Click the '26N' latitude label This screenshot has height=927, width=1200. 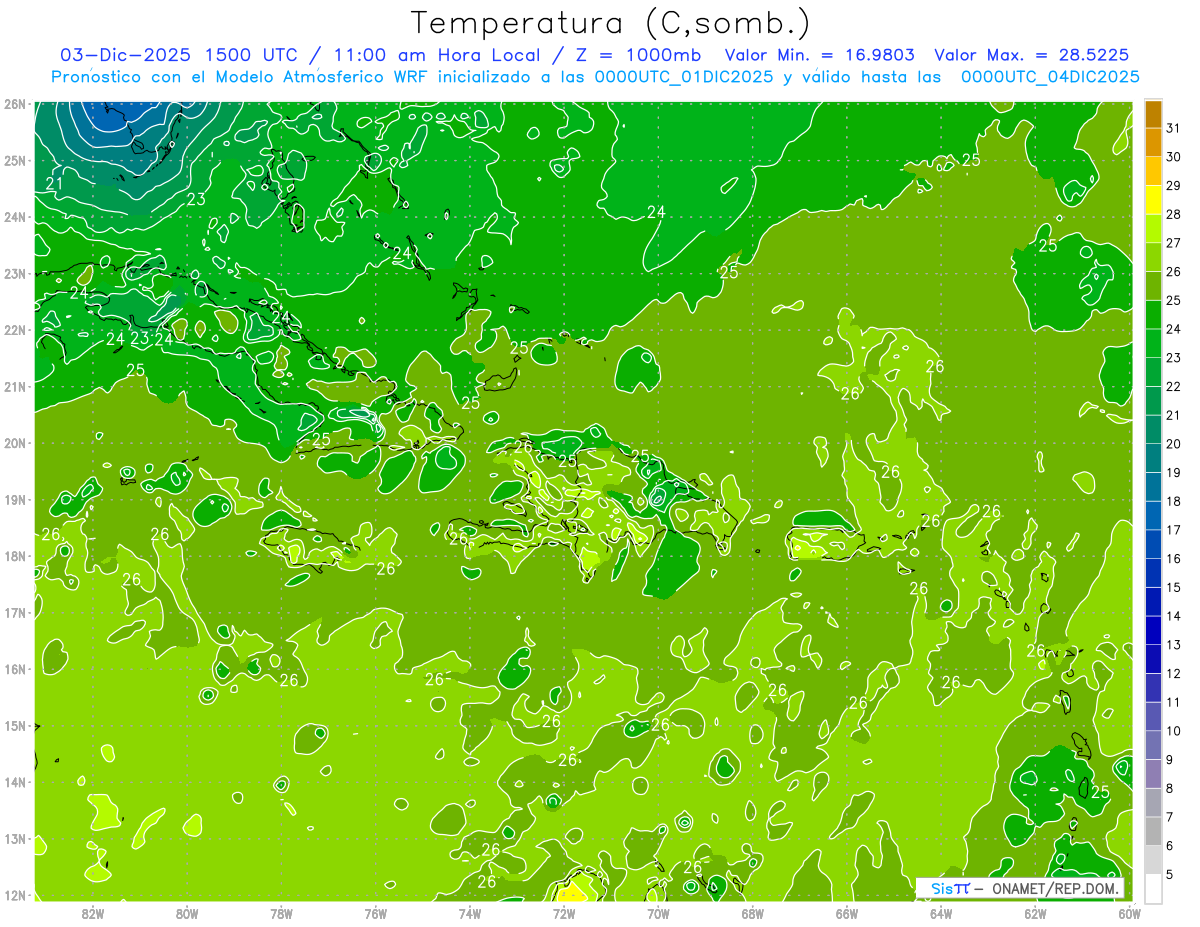(x=15, y=103)
